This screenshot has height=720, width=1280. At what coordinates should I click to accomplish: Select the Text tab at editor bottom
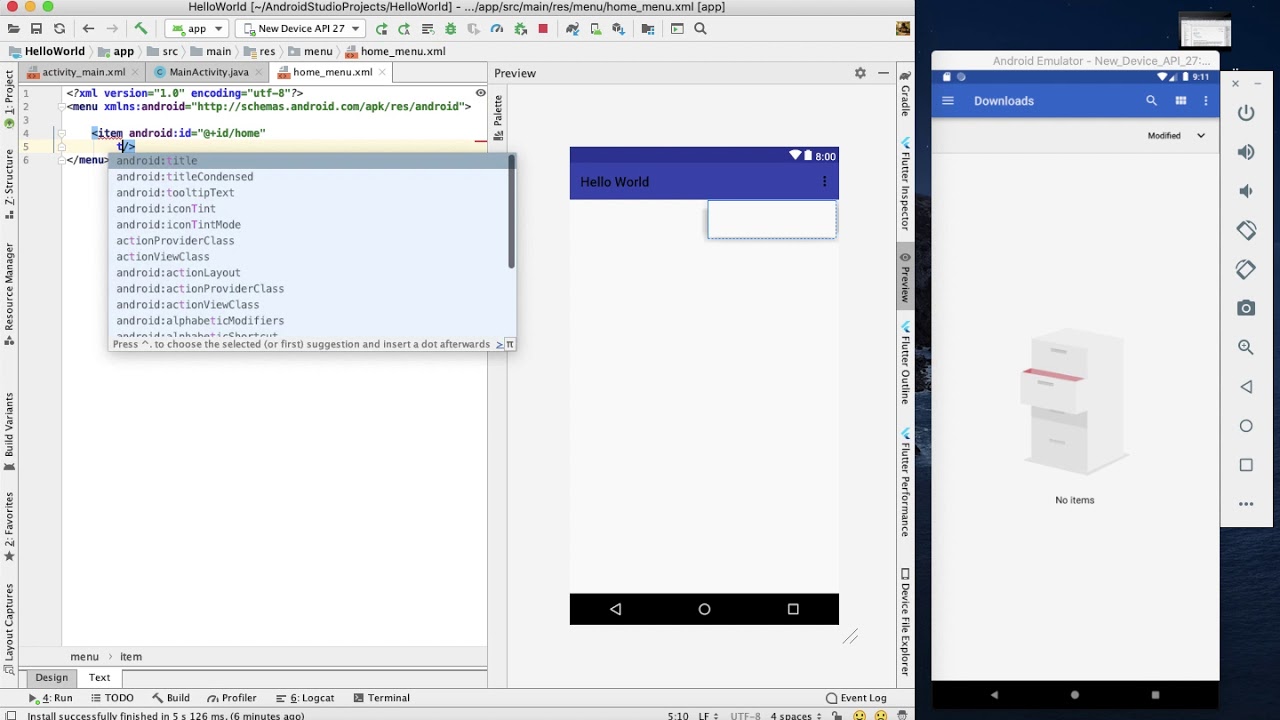click(99, 678)
